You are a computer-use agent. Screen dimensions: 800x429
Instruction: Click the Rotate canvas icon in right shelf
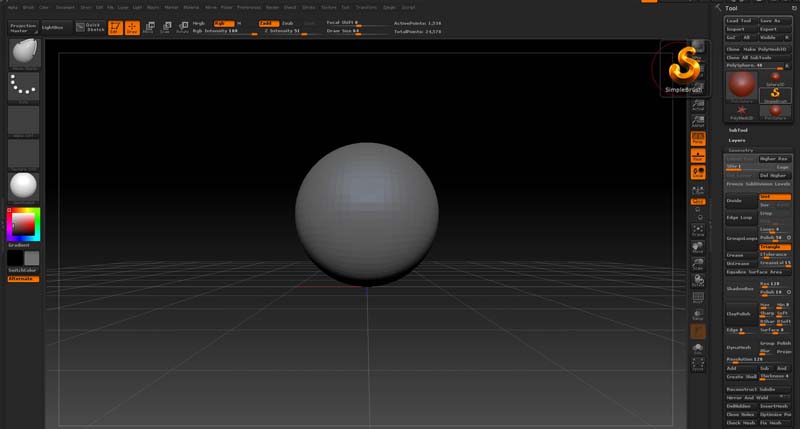(x=698, y=281)
